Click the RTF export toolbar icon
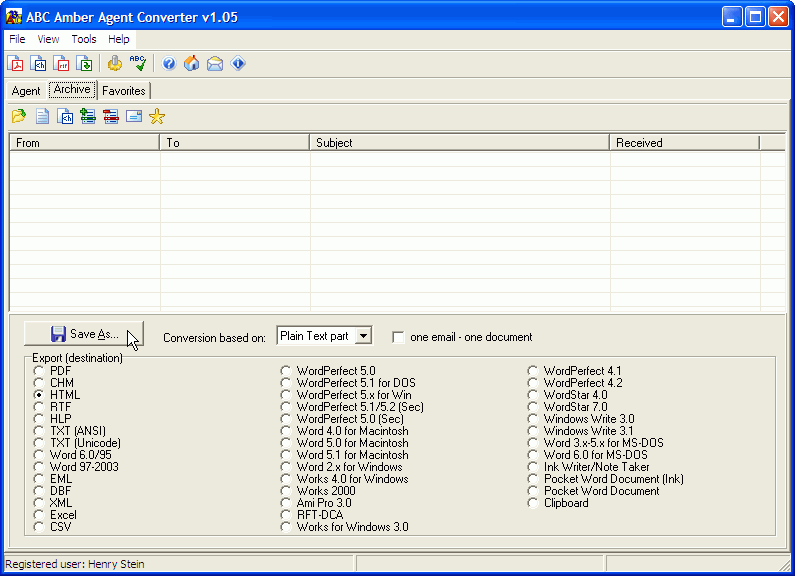 coord(63,64)
